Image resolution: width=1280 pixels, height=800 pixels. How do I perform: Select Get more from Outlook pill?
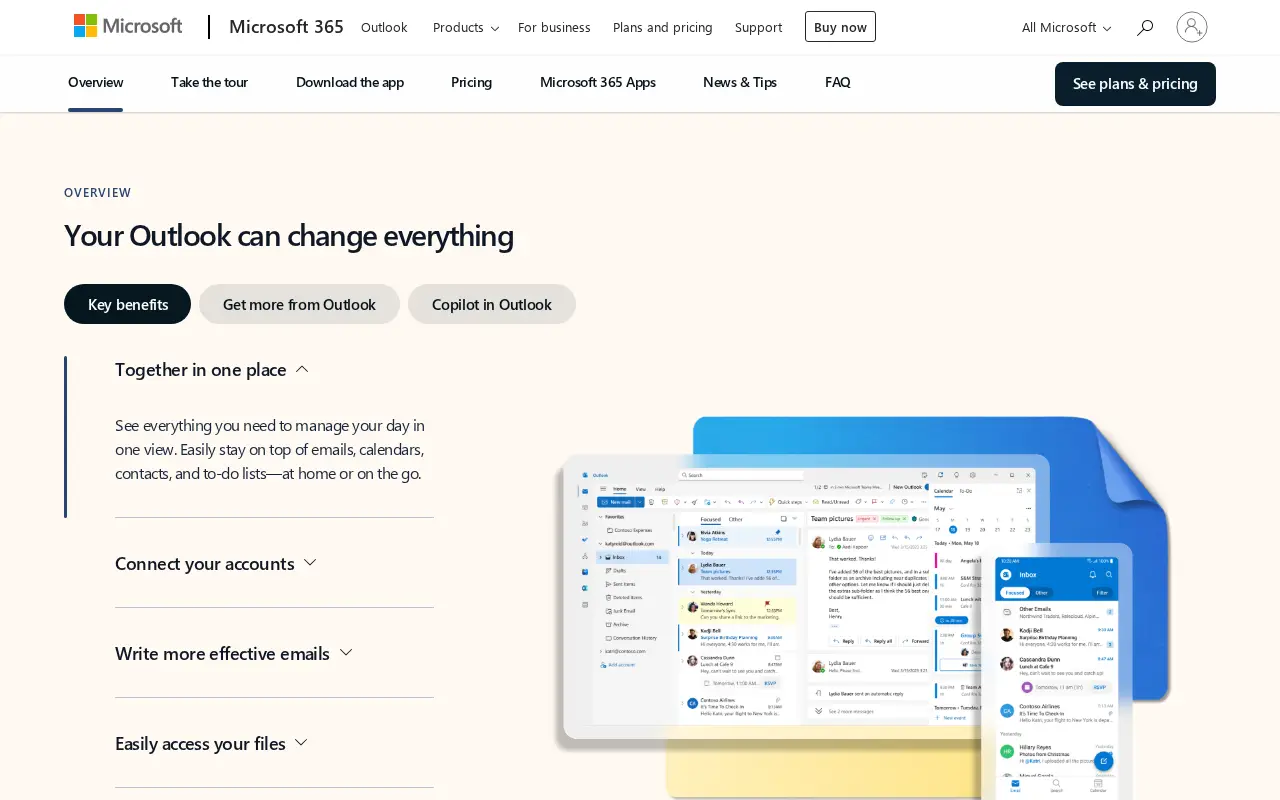(x=299, y=304)
